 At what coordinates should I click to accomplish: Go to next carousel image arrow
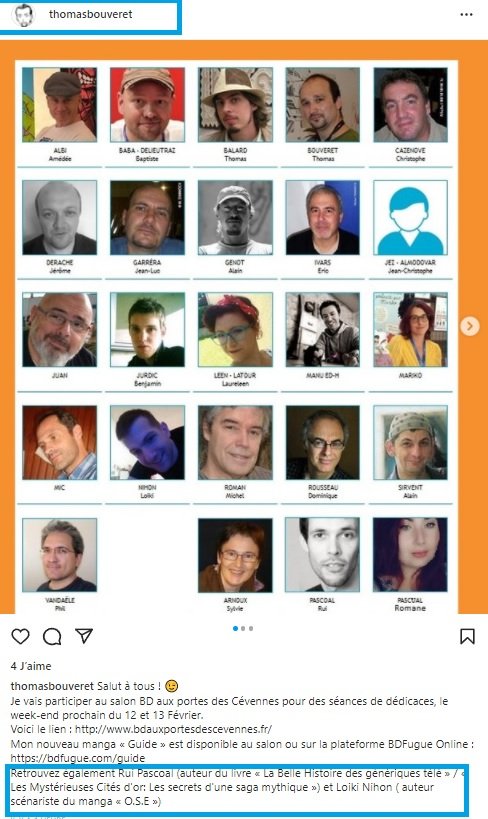[470, 326]
